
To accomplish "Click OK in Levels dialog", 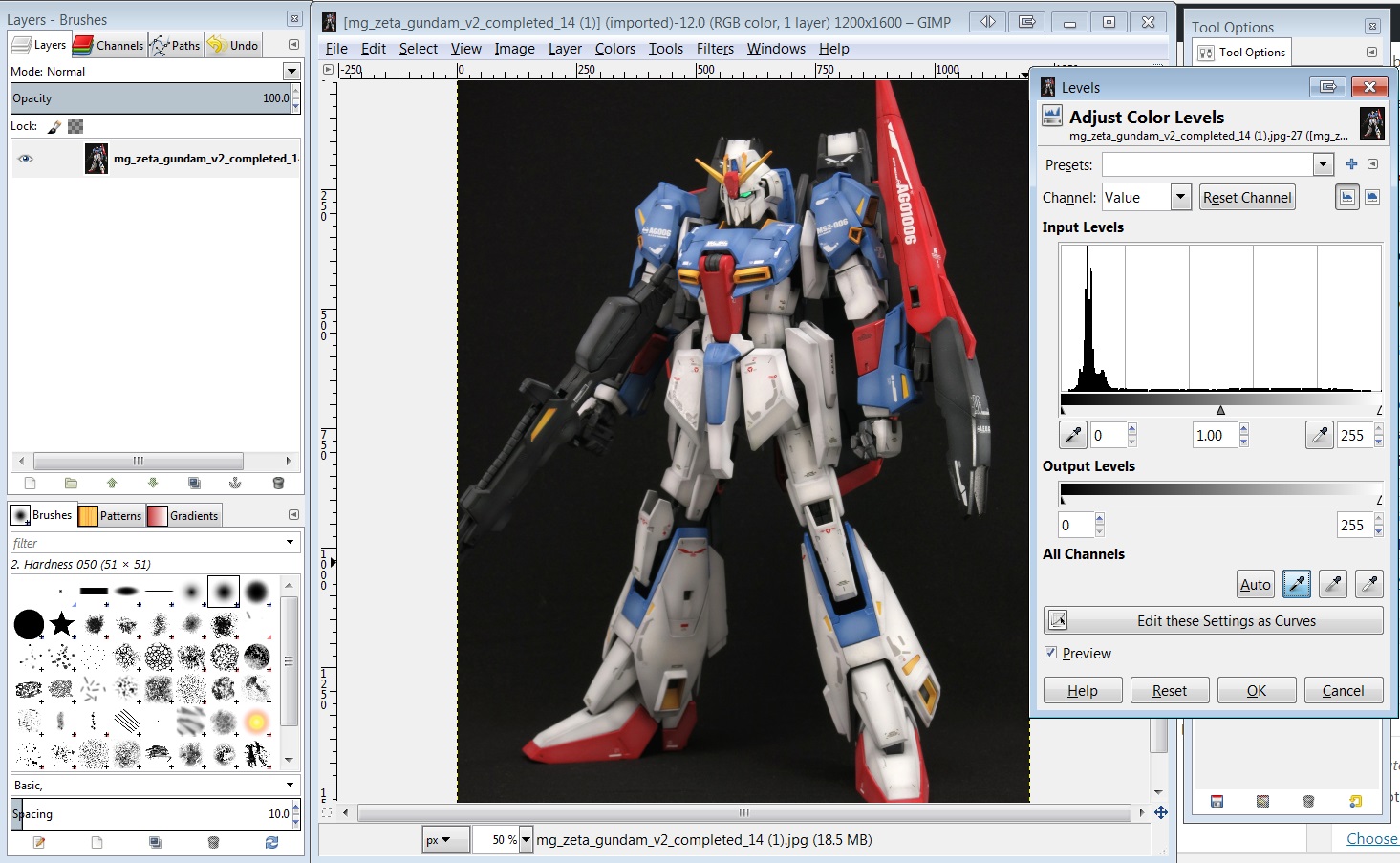I will 1257,690.
